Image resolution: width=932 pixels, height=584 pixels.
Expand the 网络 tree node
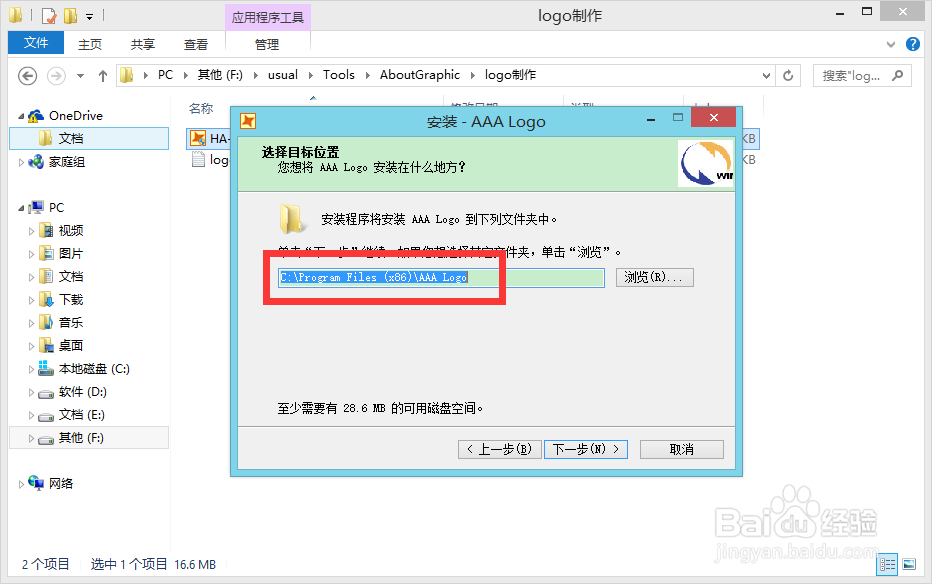[21, 484]
